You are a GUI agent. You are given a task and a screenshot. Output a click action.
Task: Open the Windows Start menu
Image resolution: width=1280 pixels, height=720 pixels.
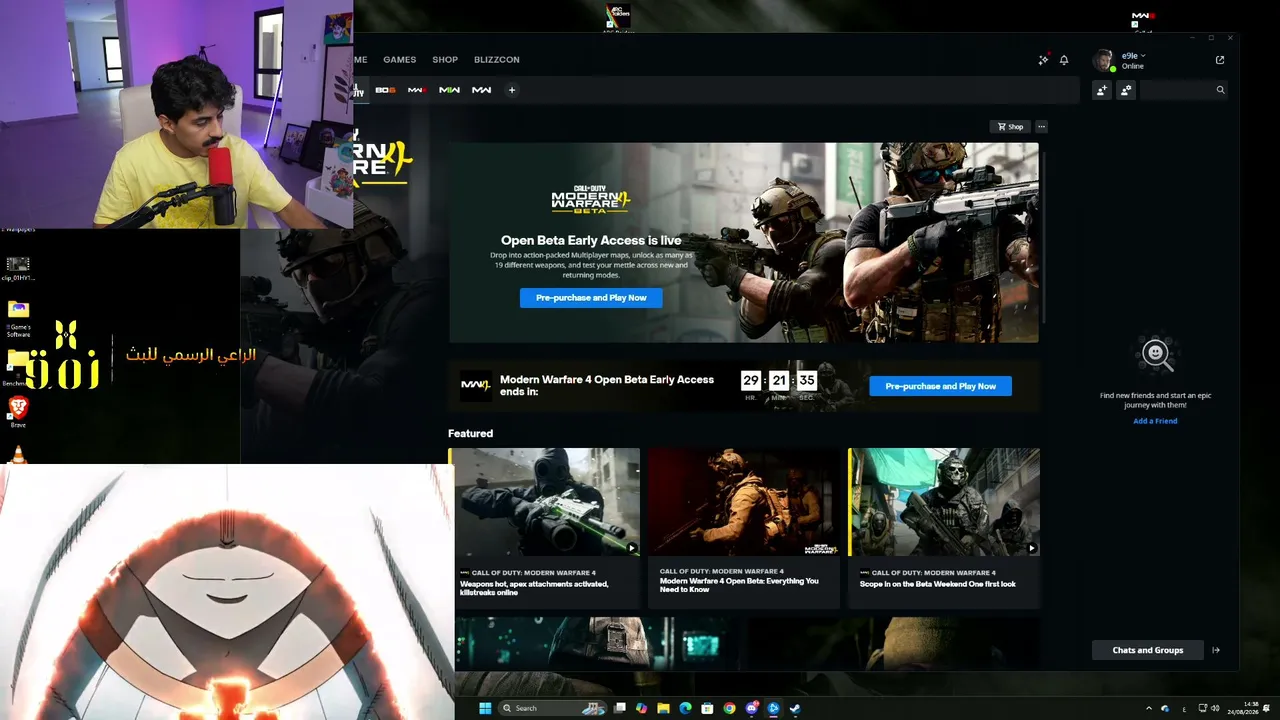click(485, 708)
